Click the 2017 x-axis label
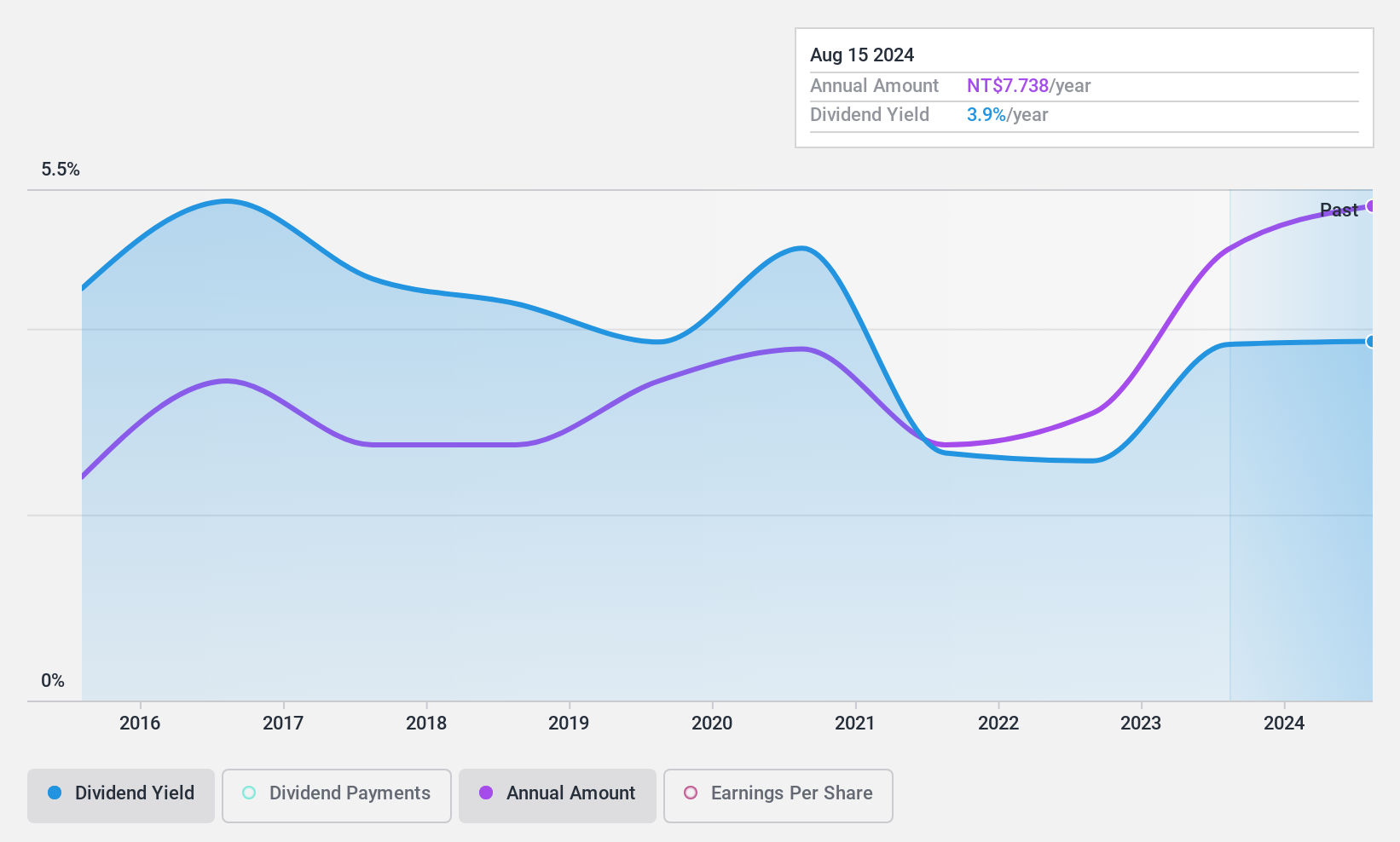The width and height of the screenshot is (1400, 842). click(x=283, y=724)
